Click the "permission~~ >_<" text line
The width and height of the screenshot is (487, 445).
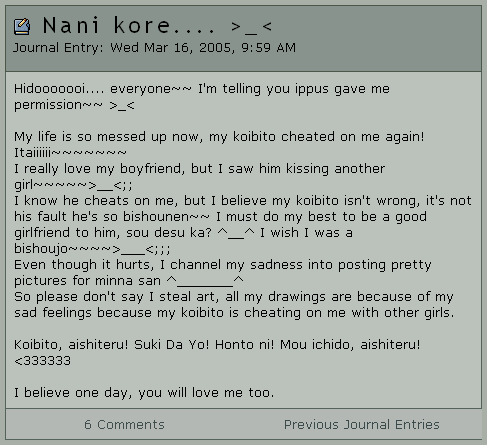(74, 105)
